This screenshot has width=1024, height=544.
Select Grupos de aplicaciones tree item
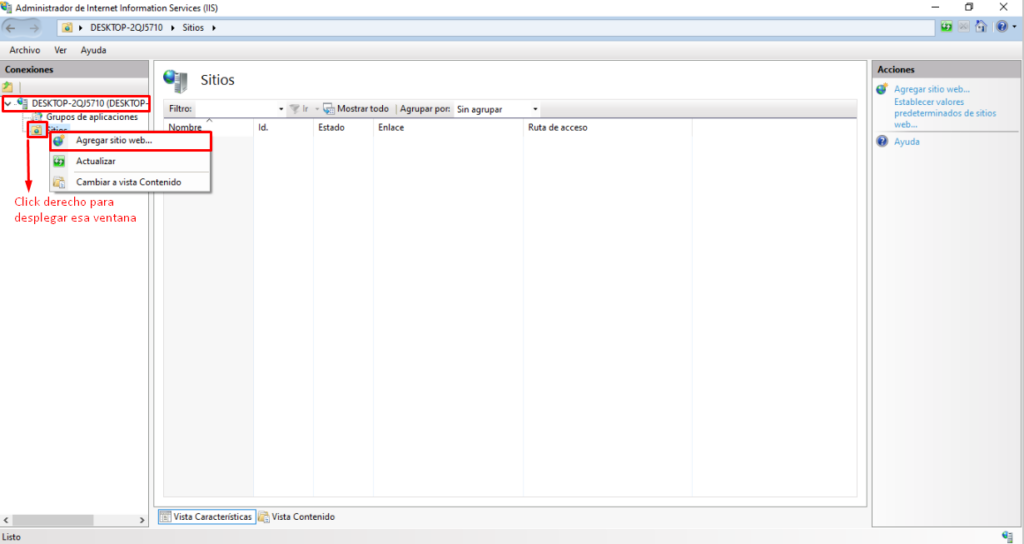click(91, 117)
